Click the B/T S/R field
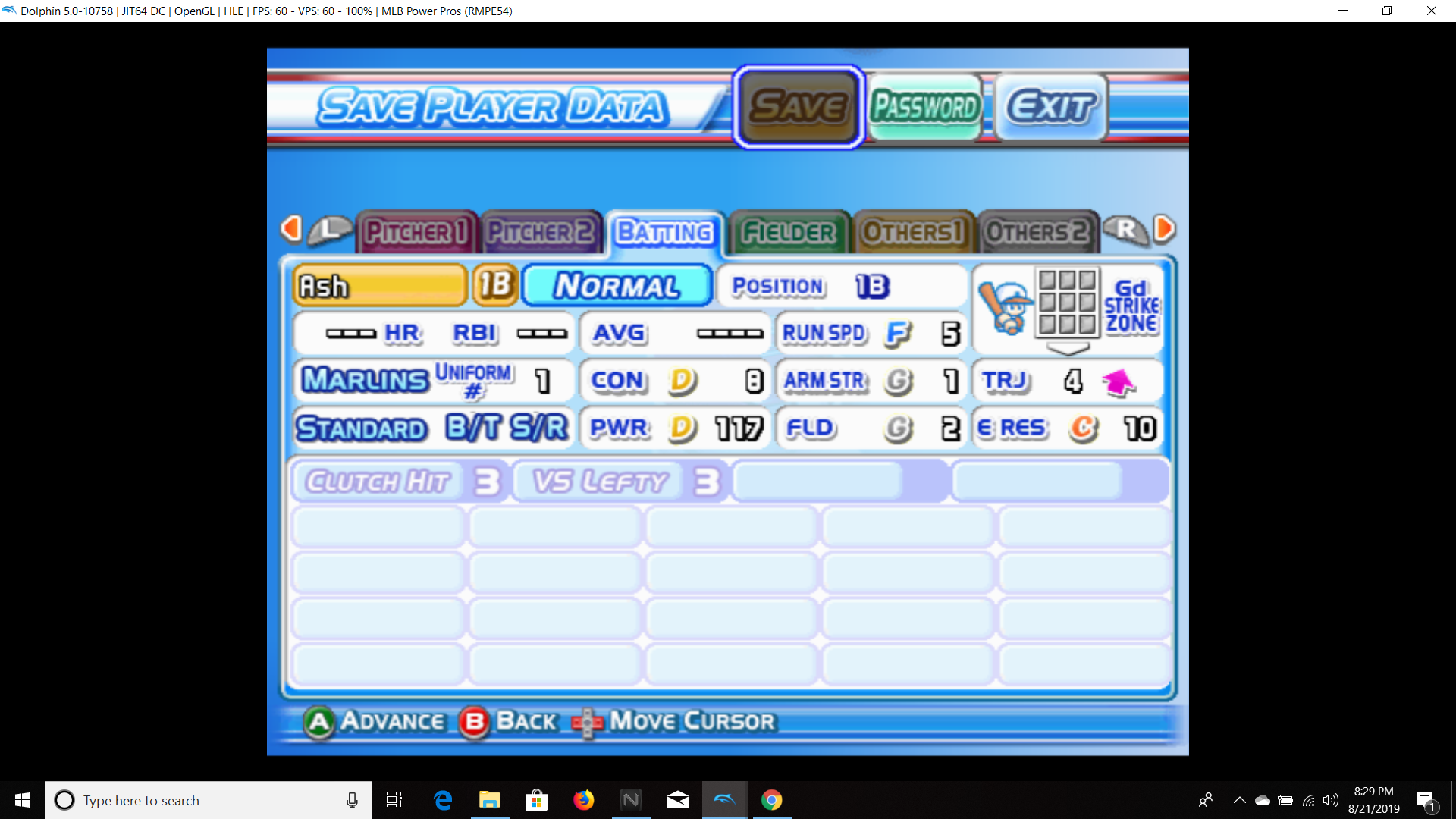Image resolution: width=1456 pixels, height=819 pixels. (x=507, y=428)
